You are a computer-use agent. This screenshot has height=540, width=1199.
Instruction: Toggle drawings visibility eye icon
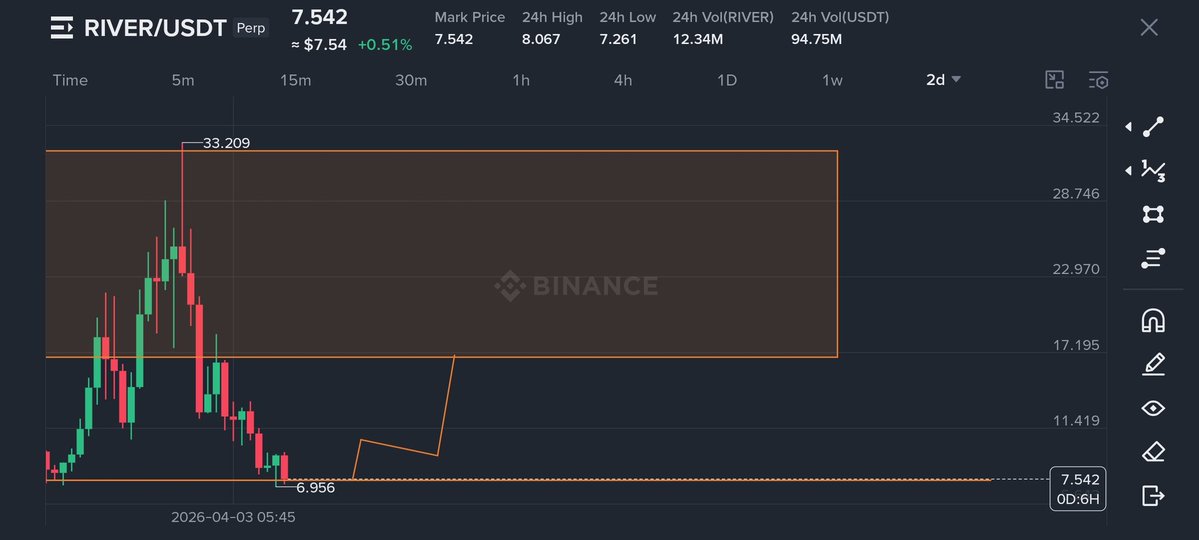point(1153,408)
